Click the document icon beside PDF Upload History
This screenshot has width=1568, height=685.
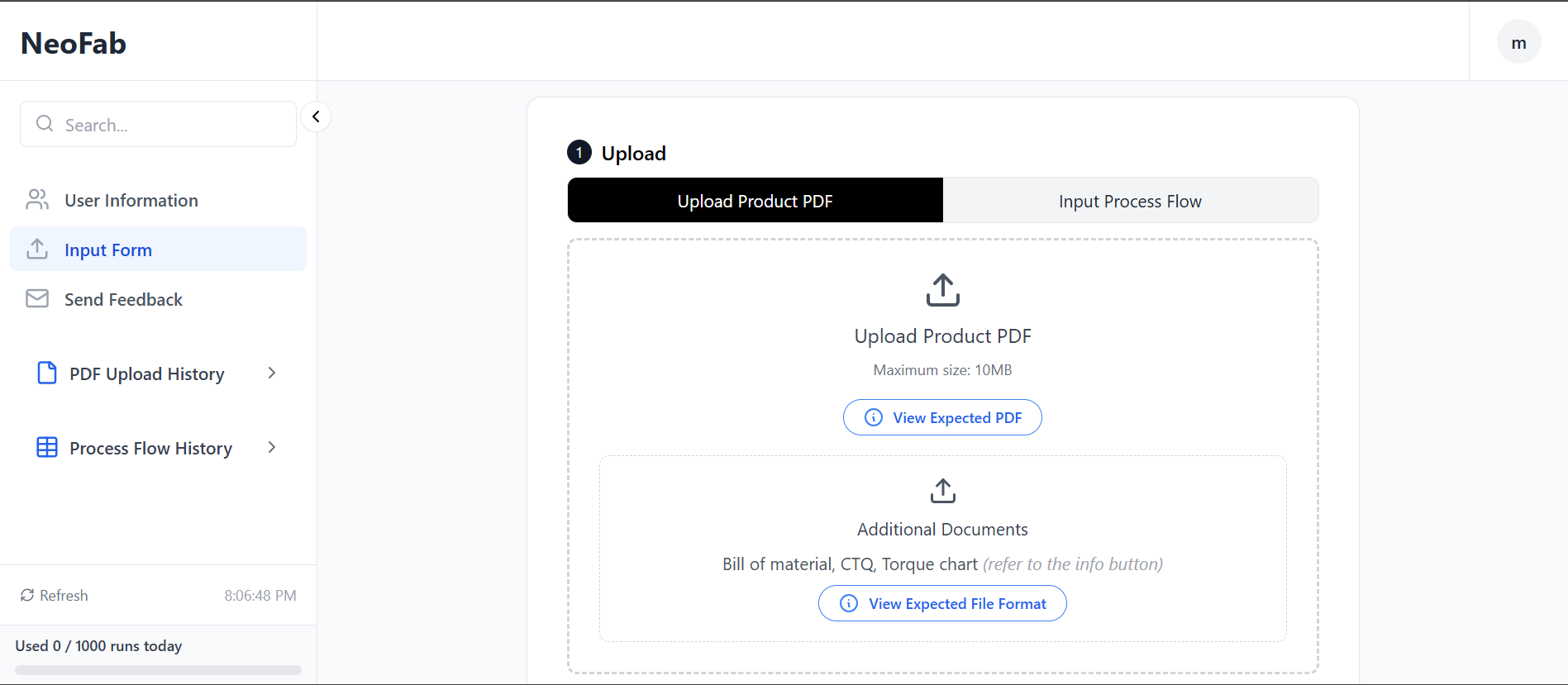point(47,373)
